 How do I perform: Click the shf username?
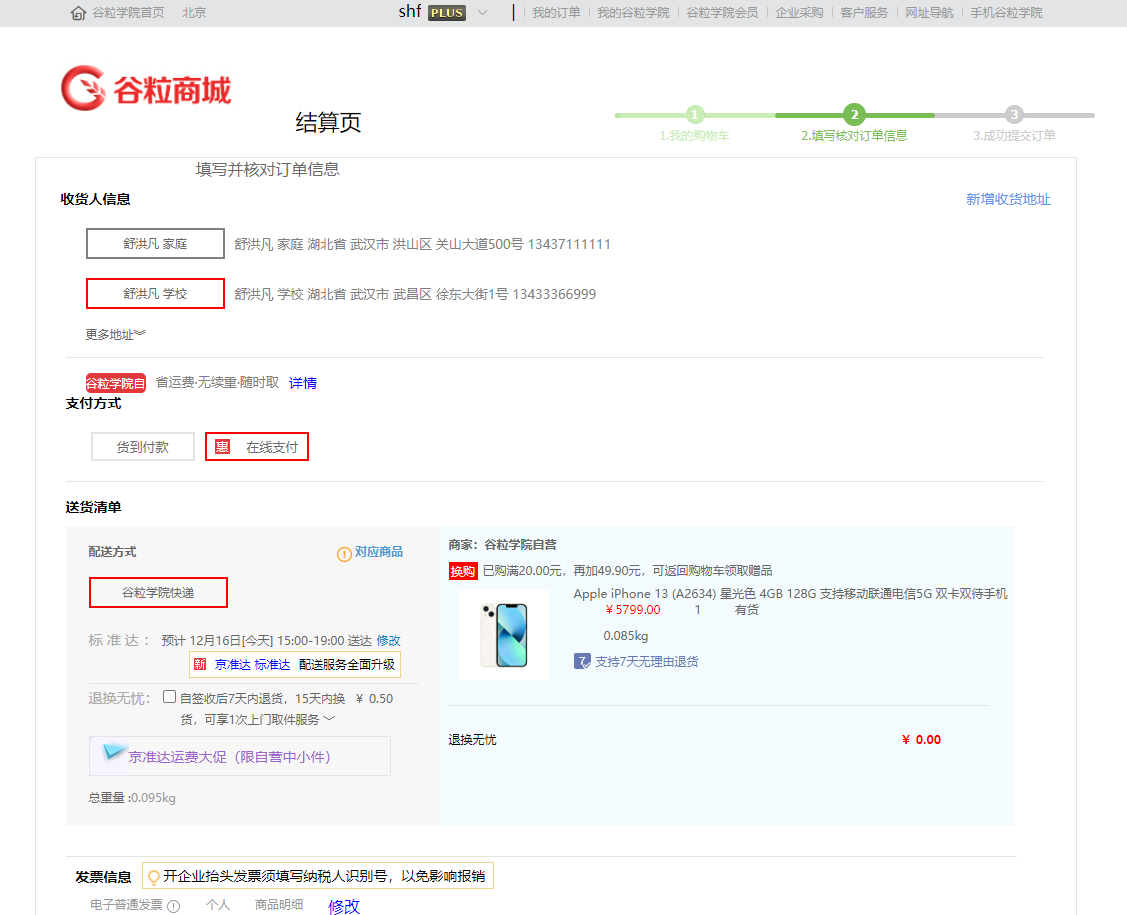coord(410,12)
